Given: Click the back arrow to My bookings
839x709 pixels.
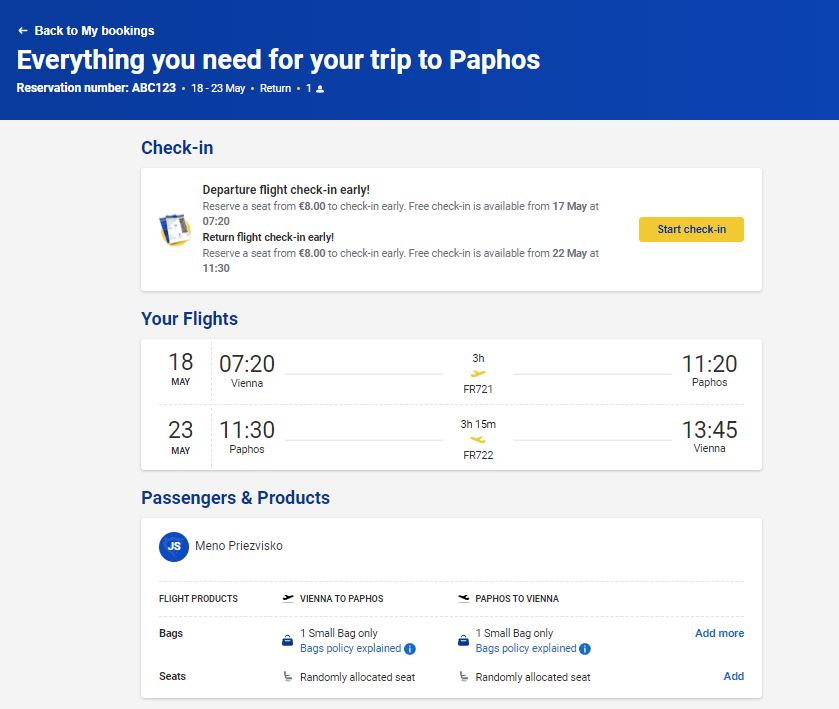Looking at the screenshot, I should tap(23, 31).
